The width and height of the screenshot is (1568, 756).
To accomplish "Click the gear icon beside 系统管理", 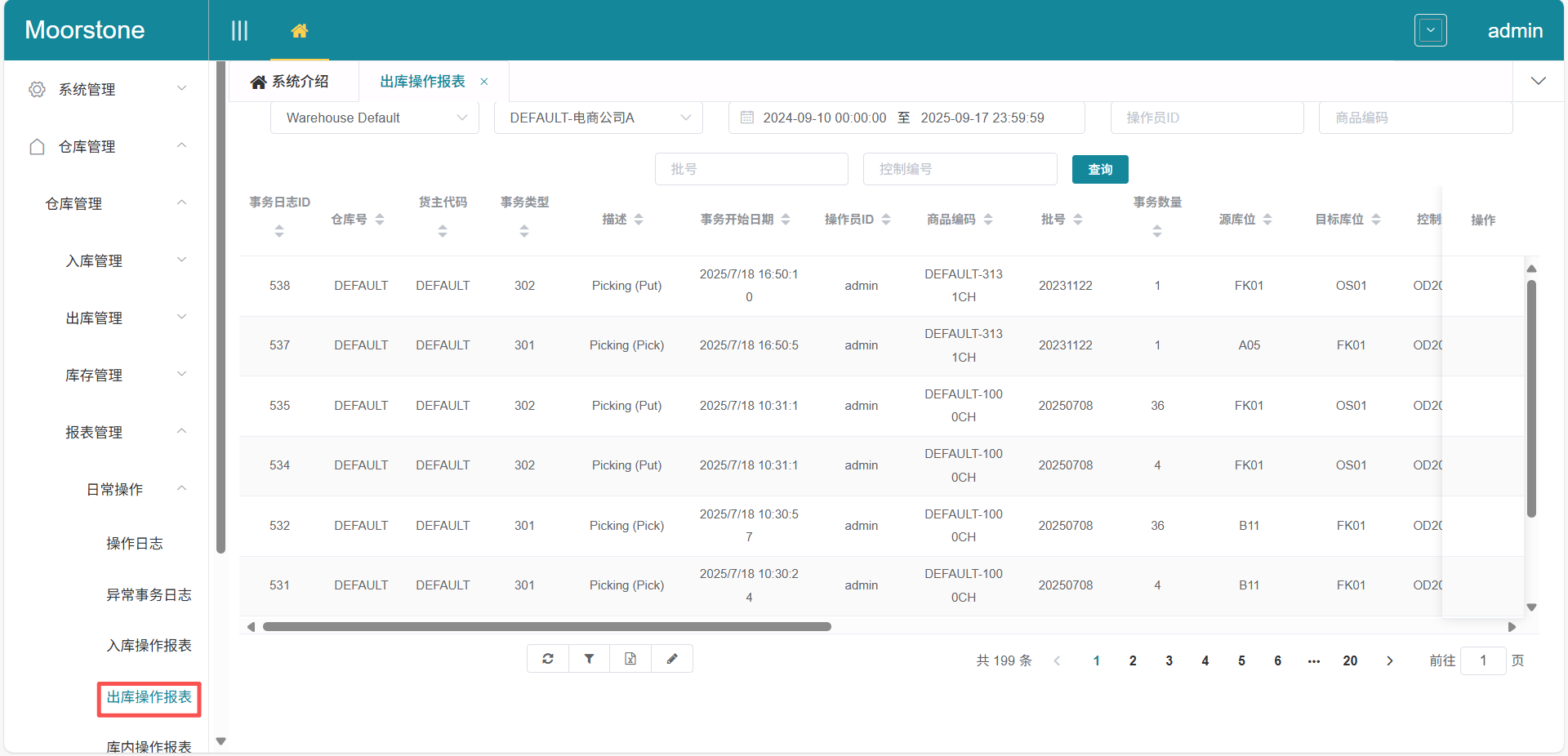I will tap(37, 90).
